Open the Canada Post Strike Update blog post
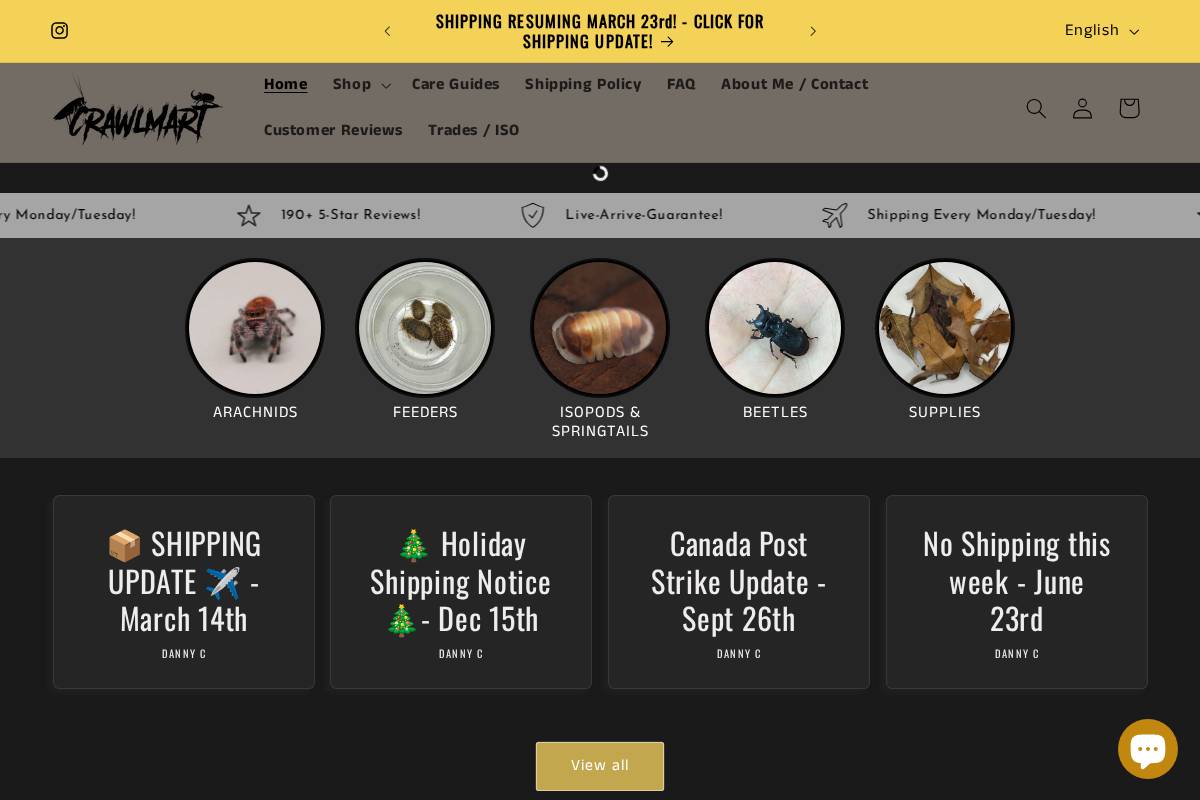 [x=738, y=581]
